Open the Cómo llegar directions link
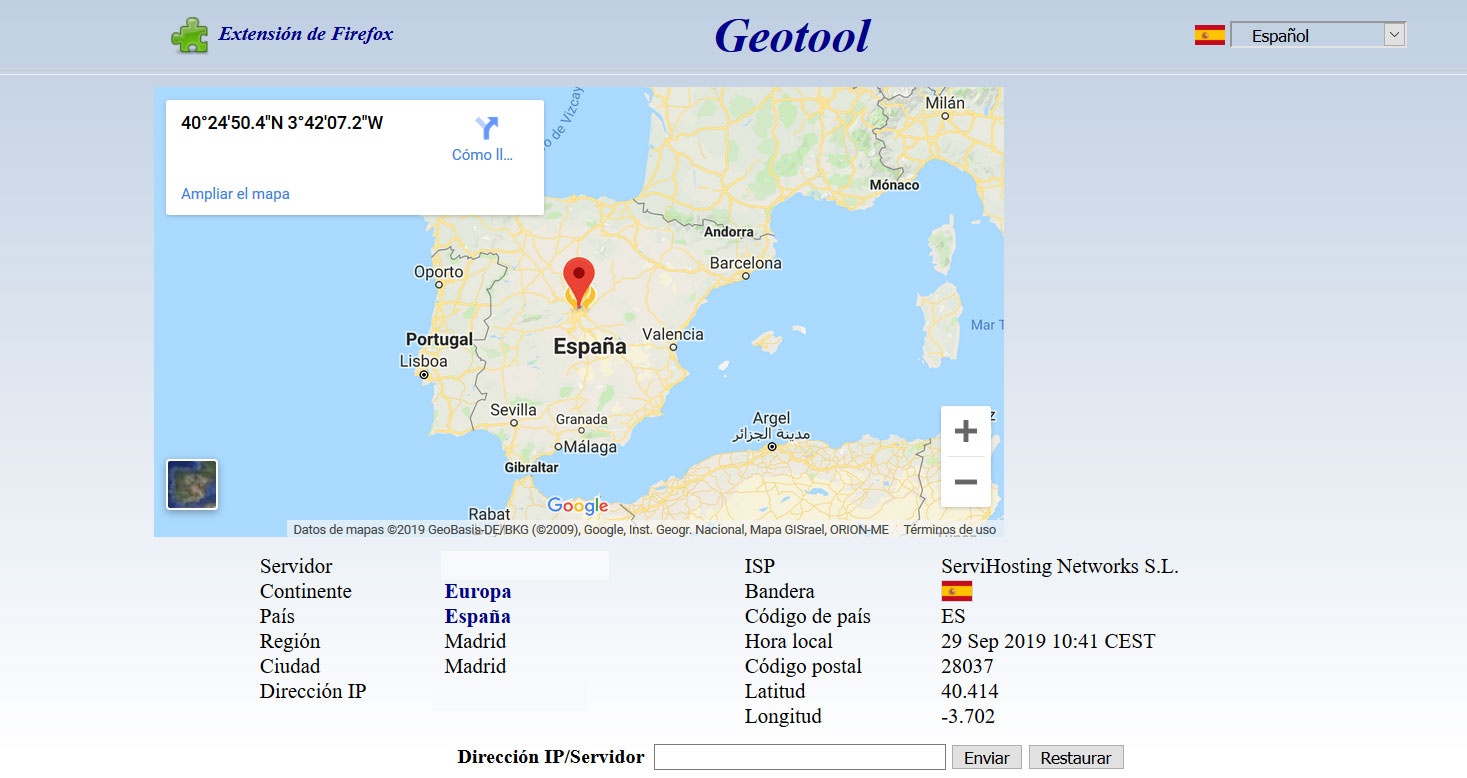This screenshot has width=1467, height=778. point(482,155)
